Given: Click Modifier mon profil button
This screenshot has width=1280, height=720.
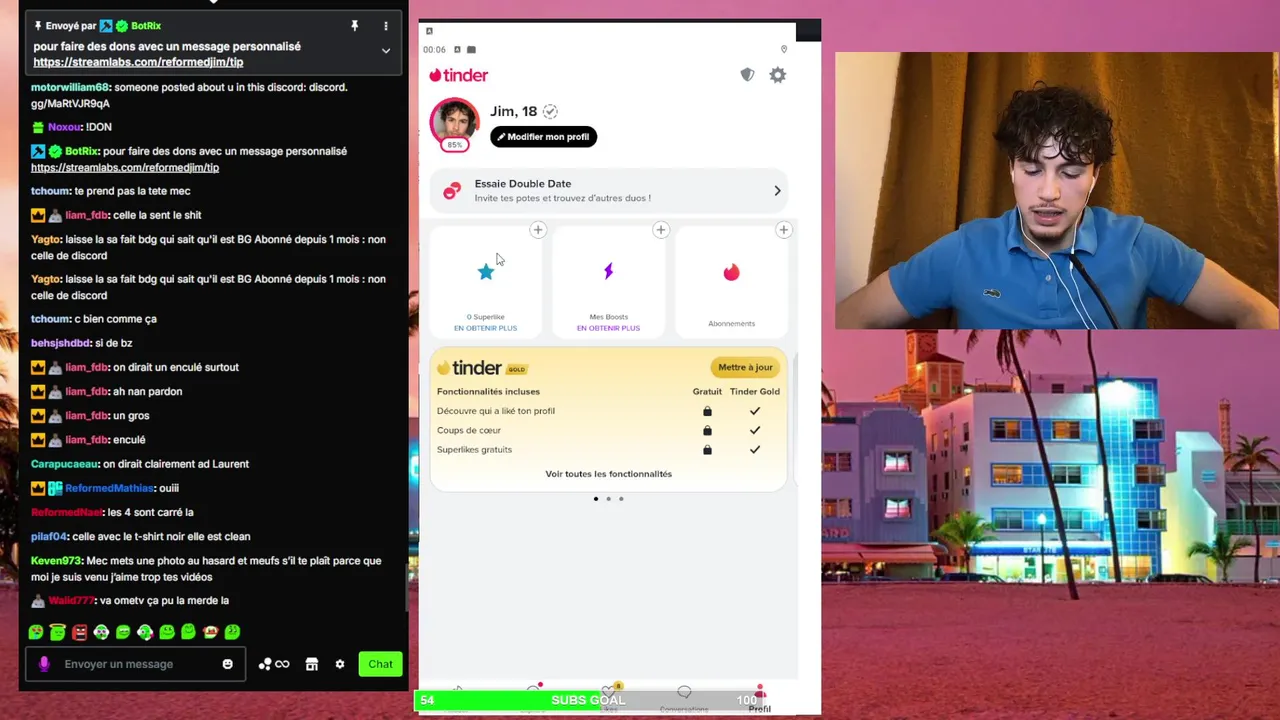Looking at the screenshot, I should (544, 137).
